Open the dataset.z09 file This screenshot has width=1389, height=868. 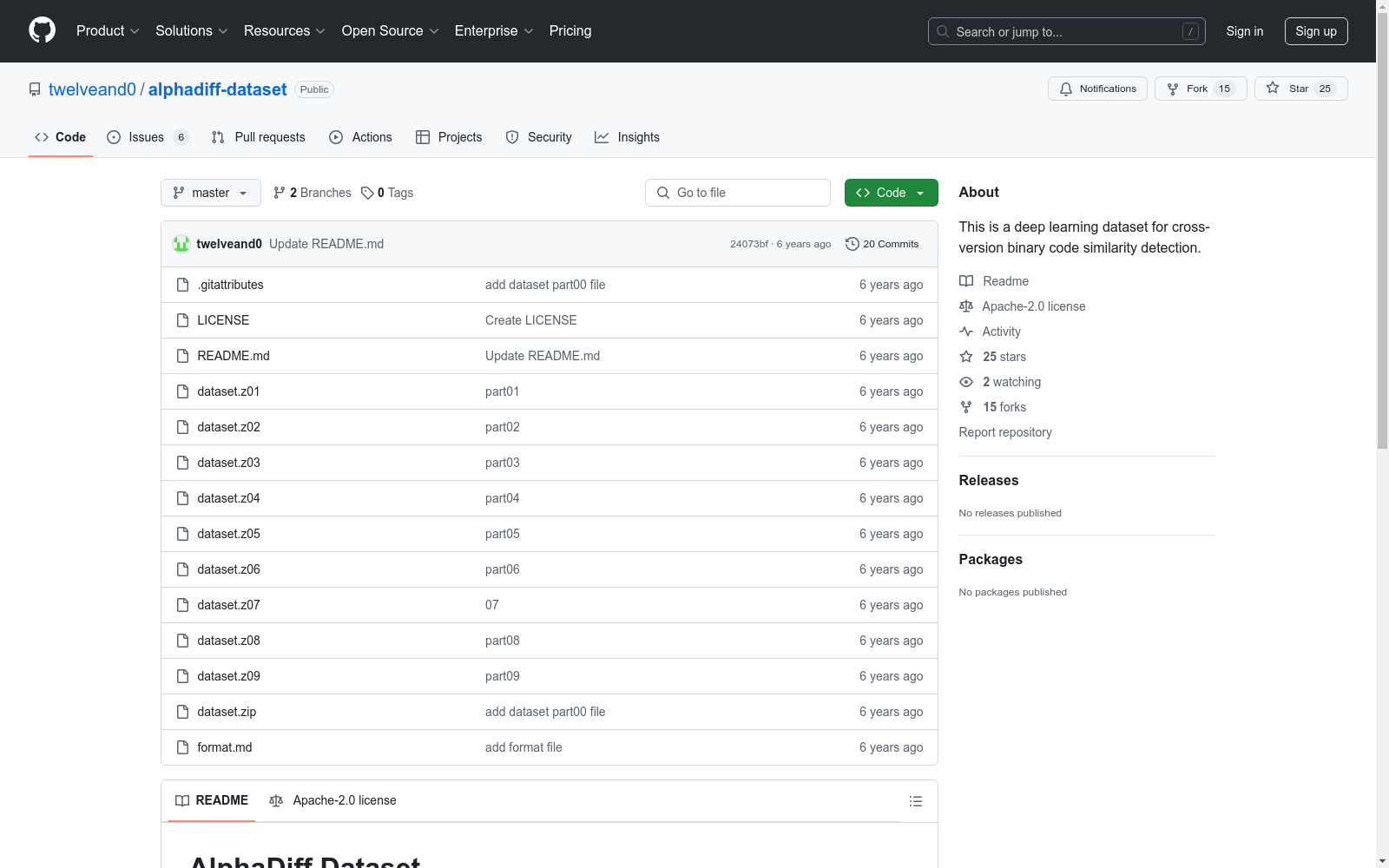(228, 676)
